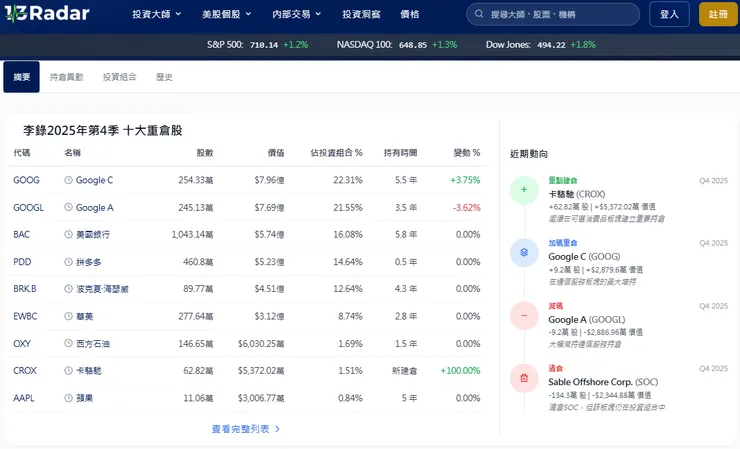Click the 佔投資組合 % column header
The width and height of the screenshot is (740, 449).
coord(336,152)
